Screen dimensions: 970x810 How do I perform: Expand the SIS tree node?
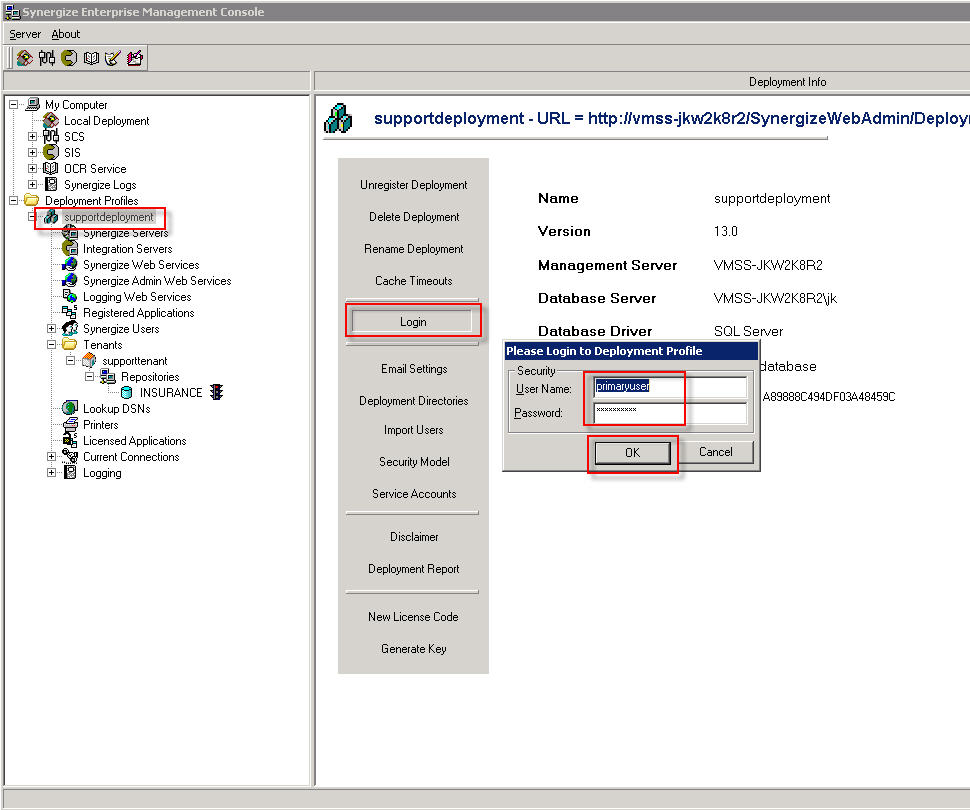click(32, 152)
